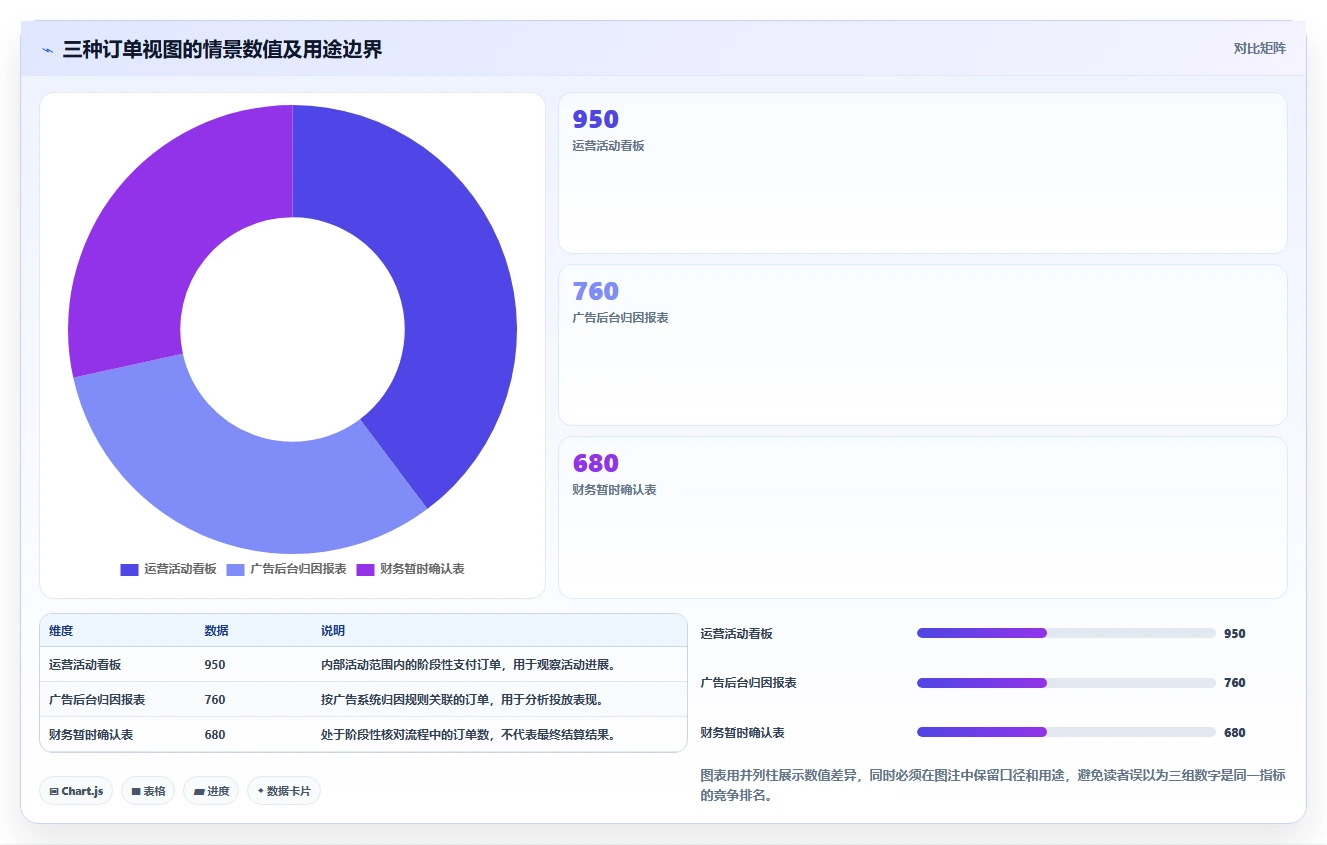This screenshot has height=845, width=1327.
Task: Select the 950 运营活动看板 data card
Action: pyautogui.click(x=922, y=173)
